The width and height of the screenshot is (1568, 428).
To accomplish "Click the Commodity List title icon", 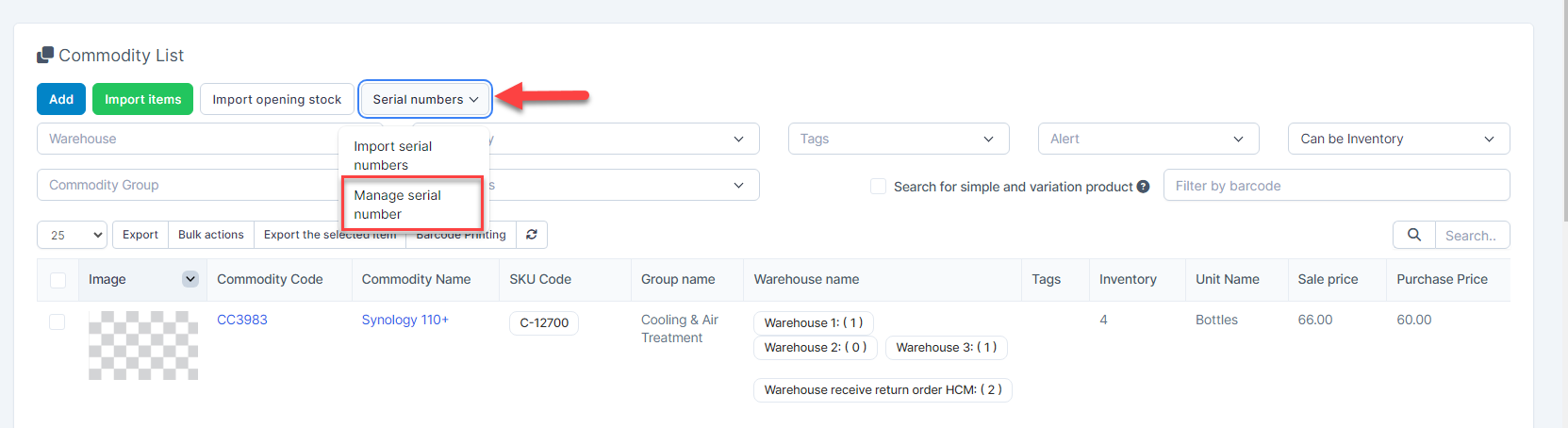I will [44, 56].
